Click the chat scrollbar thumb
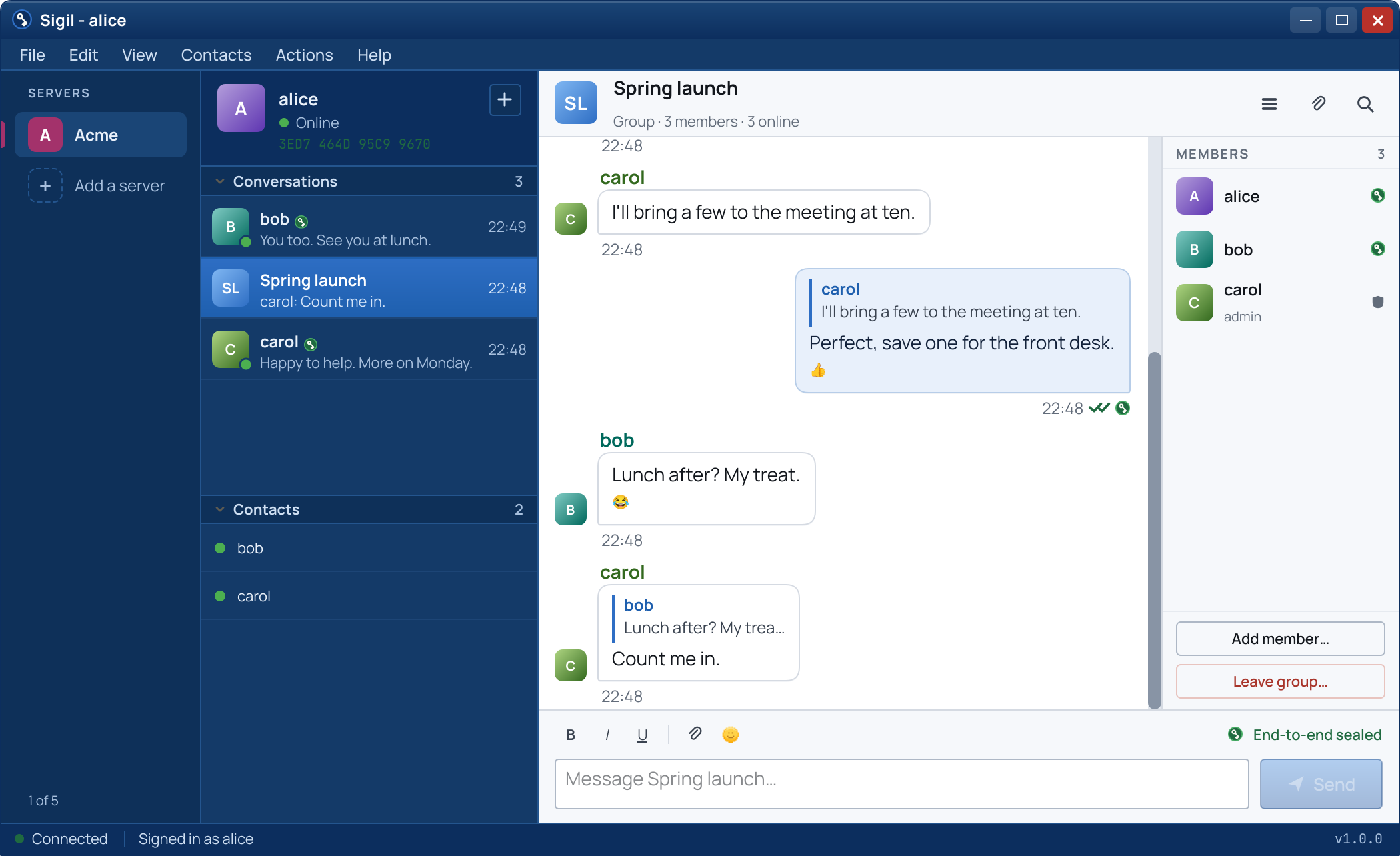The image size is (1400, 856). coord(1155,531)
